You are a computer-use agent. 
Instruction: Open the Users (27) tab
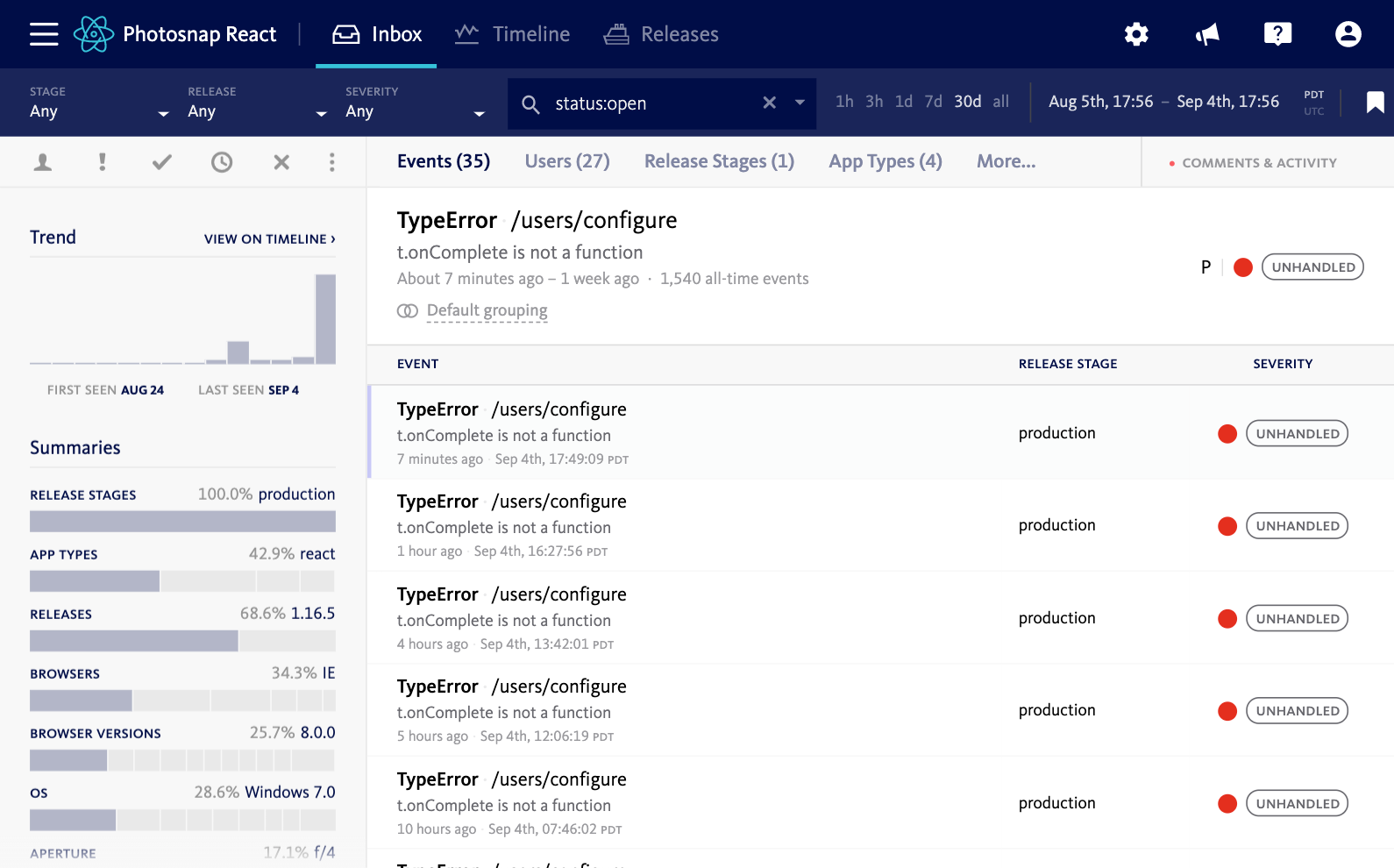(x=567, y=161)
